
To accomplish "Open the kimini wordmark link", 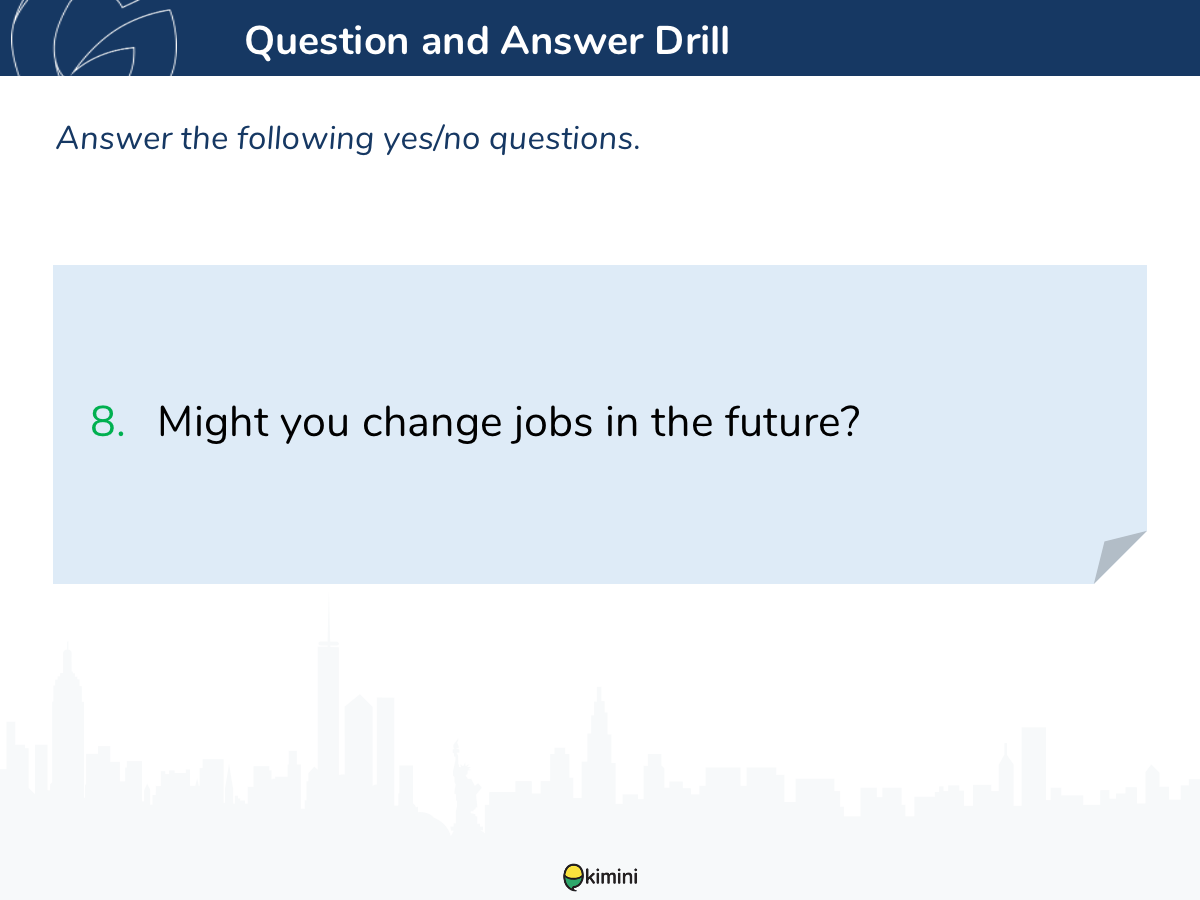I will [x=611, y=877].
